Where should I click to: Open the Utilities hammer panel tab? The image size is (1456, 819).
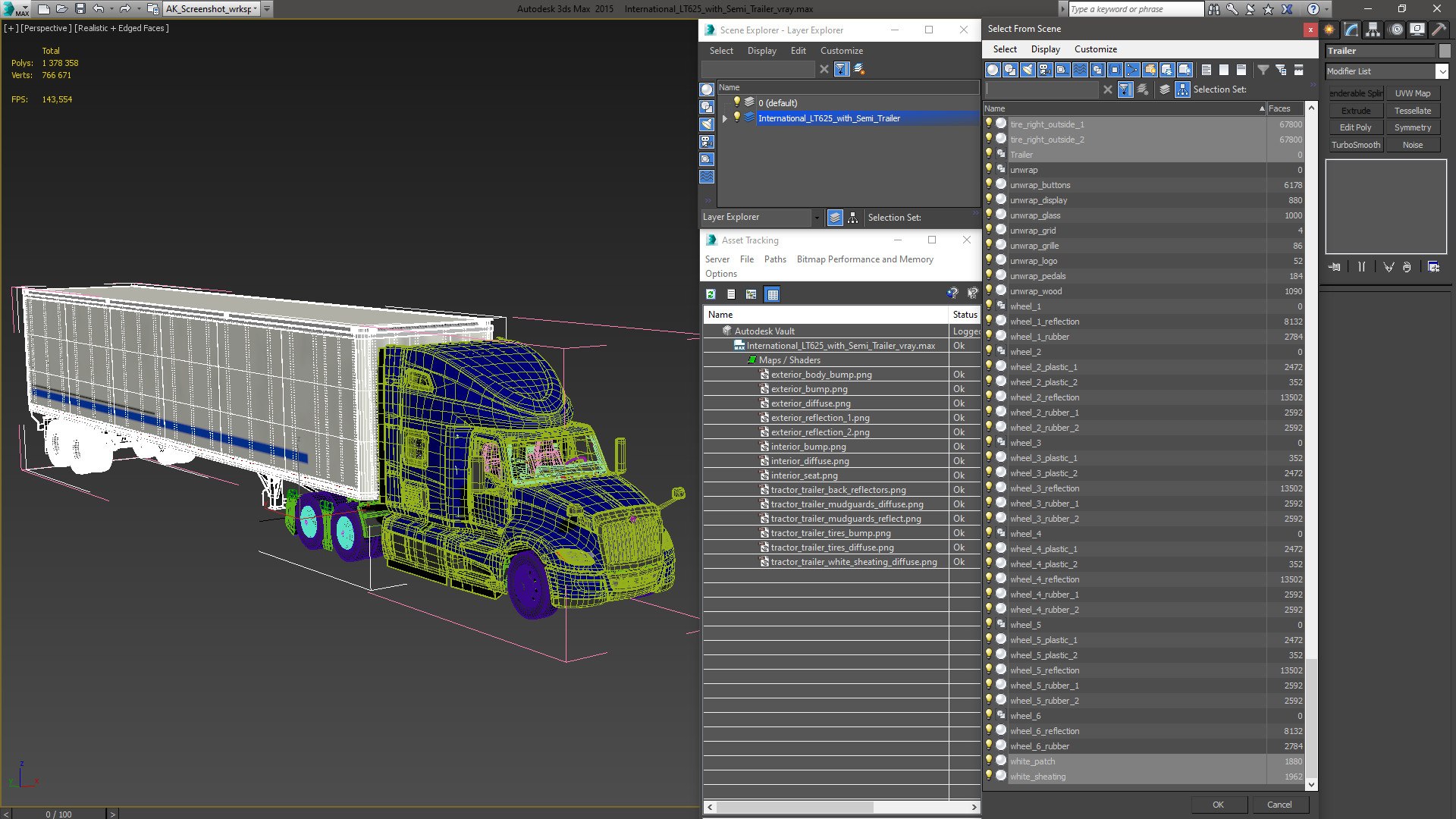click(x=1439, y=30)
